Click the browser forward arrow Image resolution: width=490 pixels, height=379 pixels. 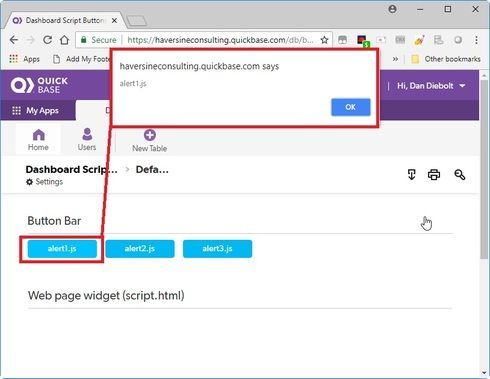(30, 40)
